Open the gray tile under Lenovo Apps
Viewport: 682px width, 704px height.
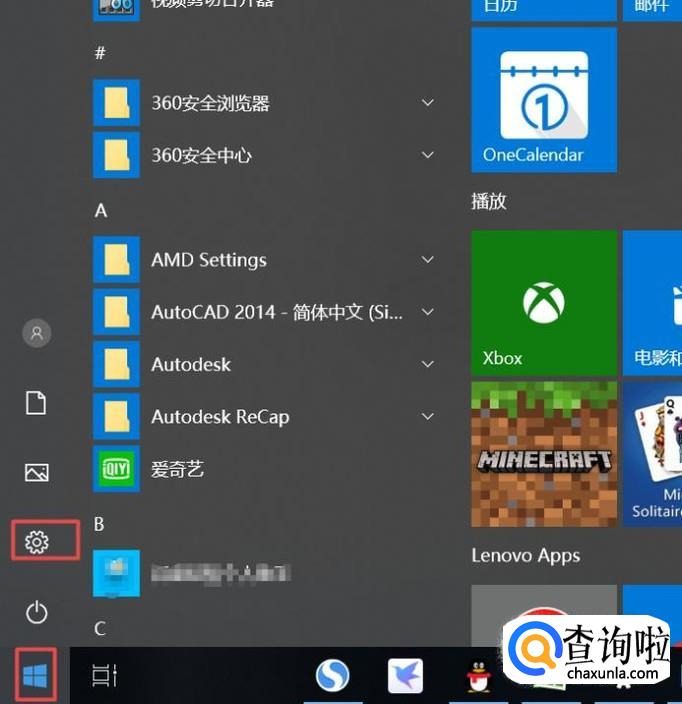click(544, 615)
